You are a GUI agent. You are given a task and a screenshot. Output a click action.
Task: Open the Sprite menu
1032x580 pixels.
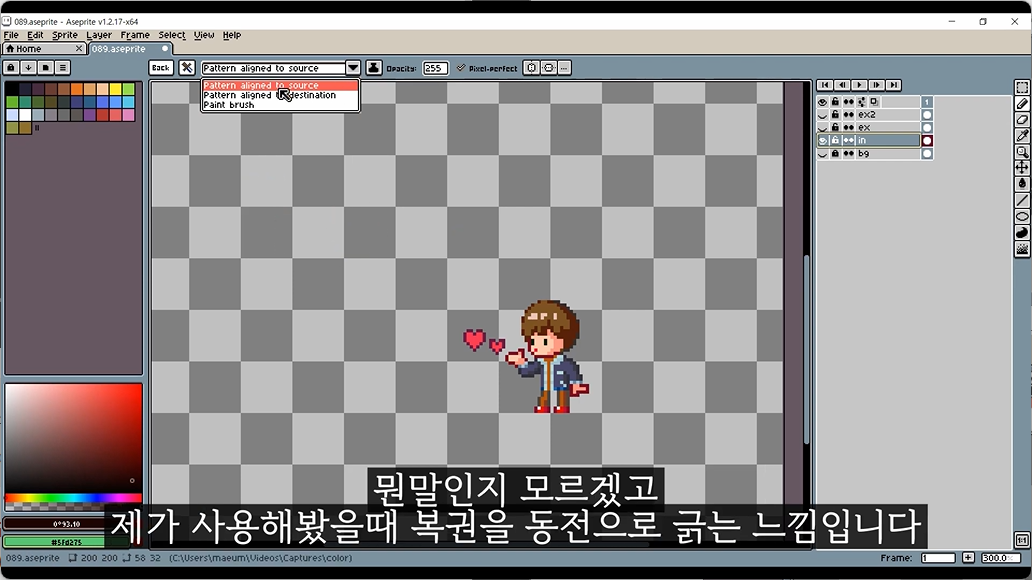[64, 35]
